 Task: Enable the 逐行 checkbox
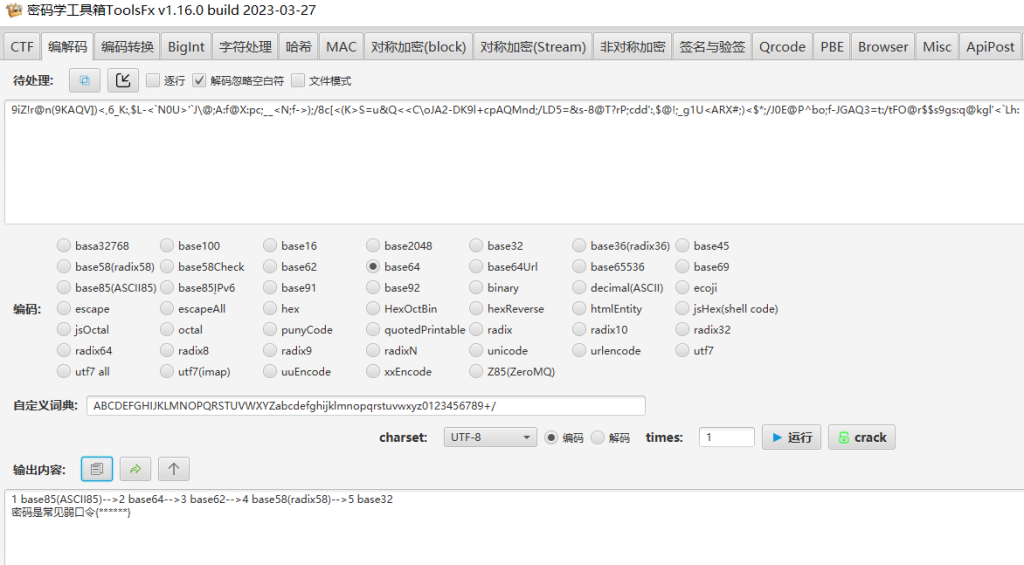pyautogui.click(x=153, y=81)
